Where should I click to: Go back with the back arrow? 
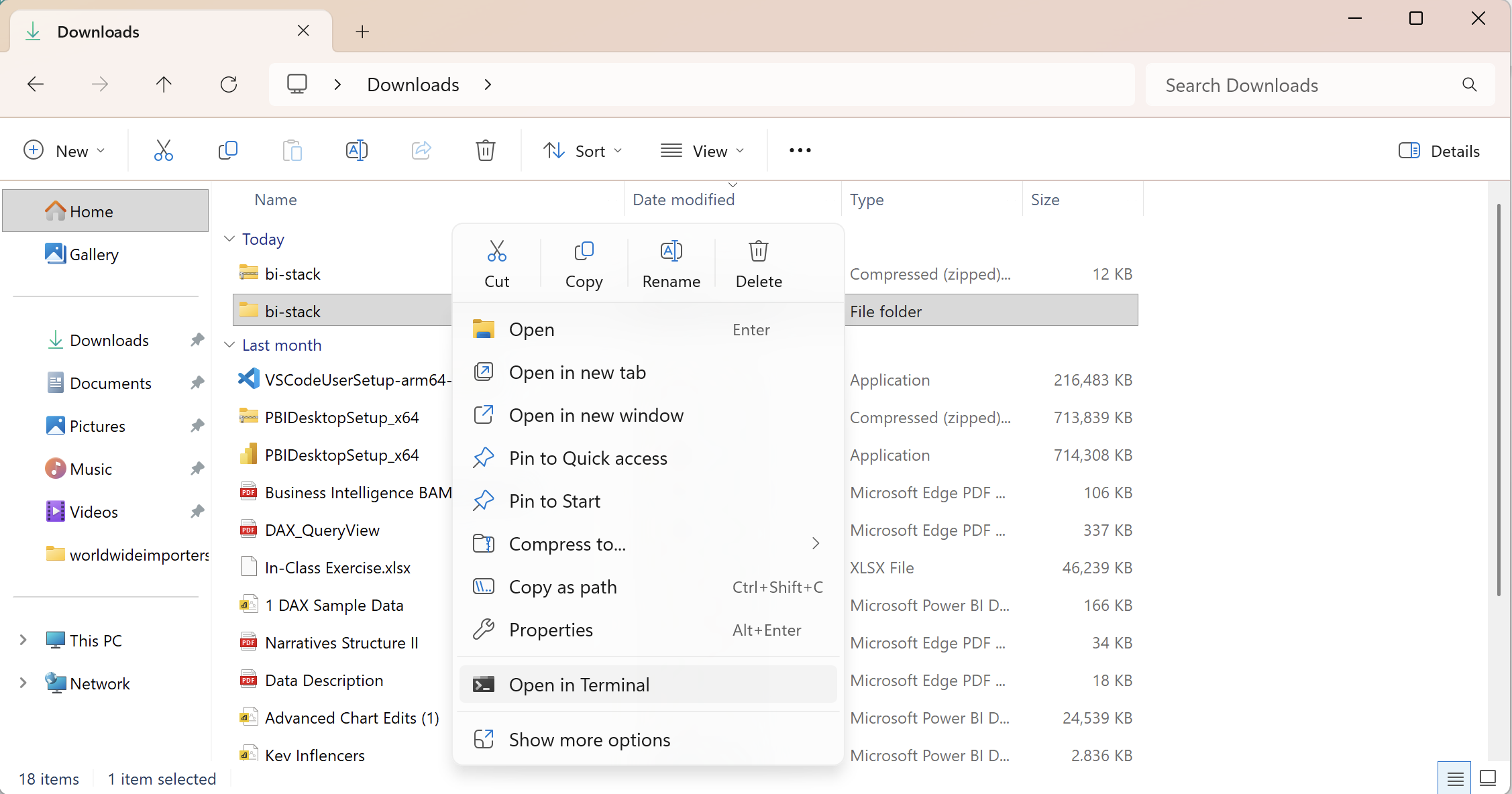[36, 84]
